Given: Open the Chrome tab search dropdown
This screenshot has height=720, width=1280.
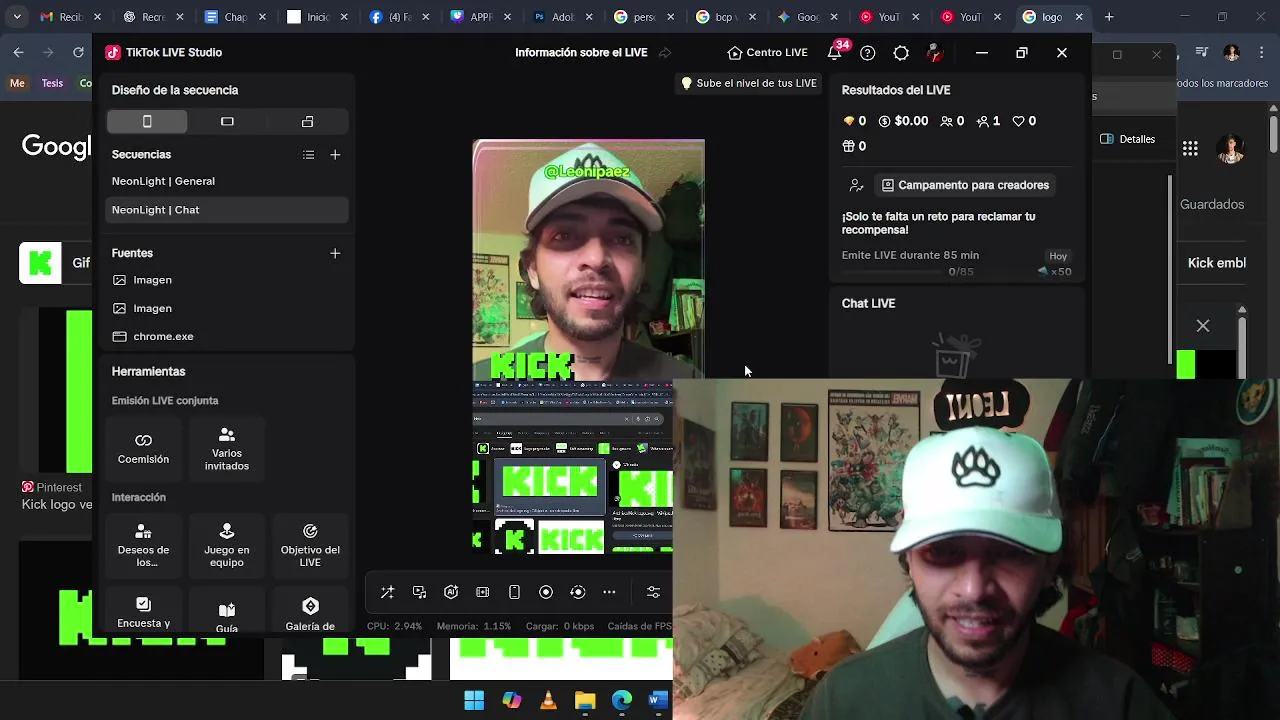Looking at the screenshot, I should coord(17,17).
